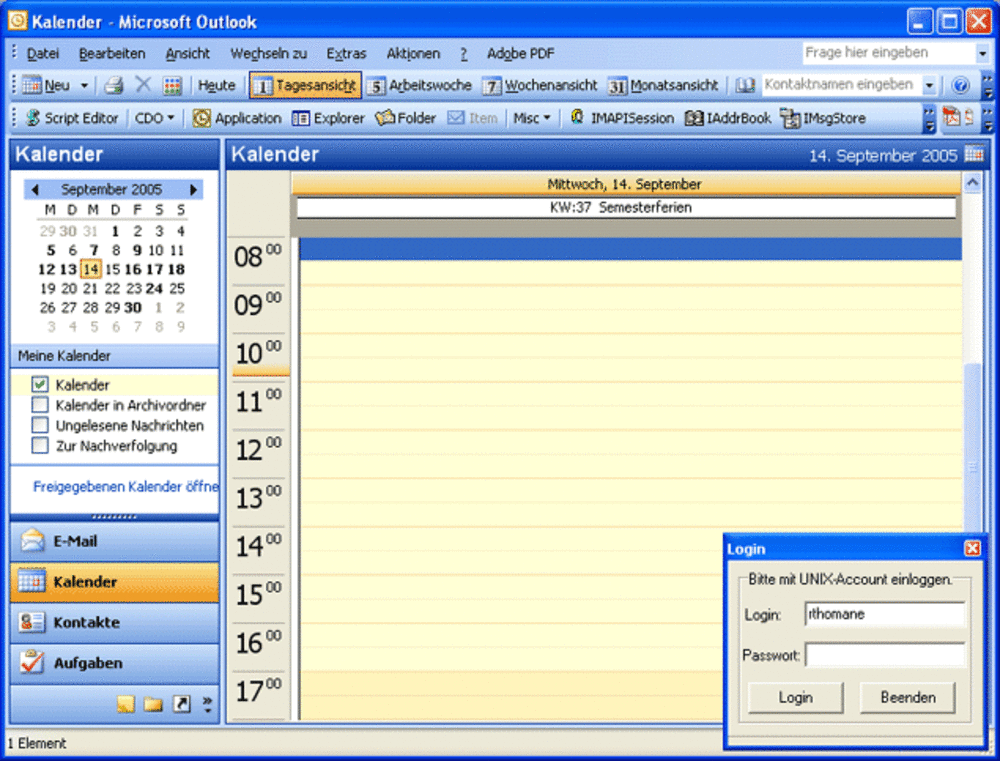1000x761 pixels.
Task: Open the Extras menu
Action: pyautogui.click(x=346, y=54)
